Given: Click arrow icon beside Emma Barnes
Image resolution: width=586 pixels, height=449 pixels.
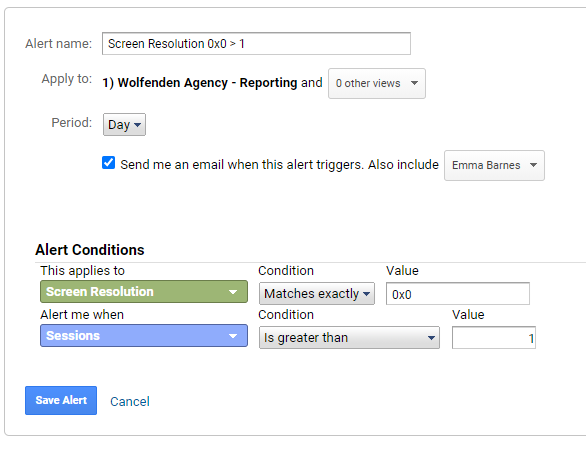Looking at the screenshot, I should pyautogui.click(x=533, y=165).
